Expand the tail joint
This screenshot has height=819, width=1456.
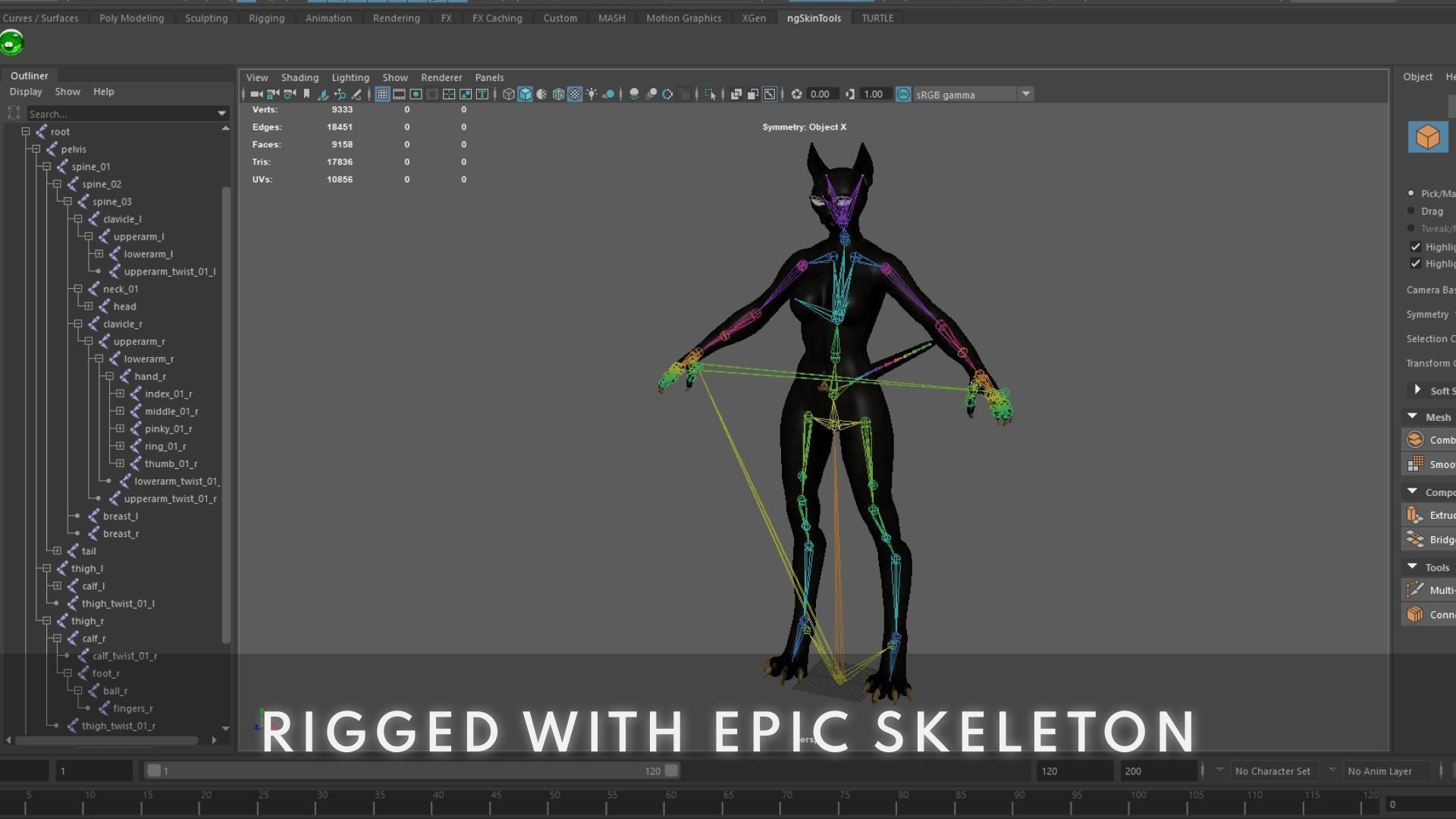(57, 551)
